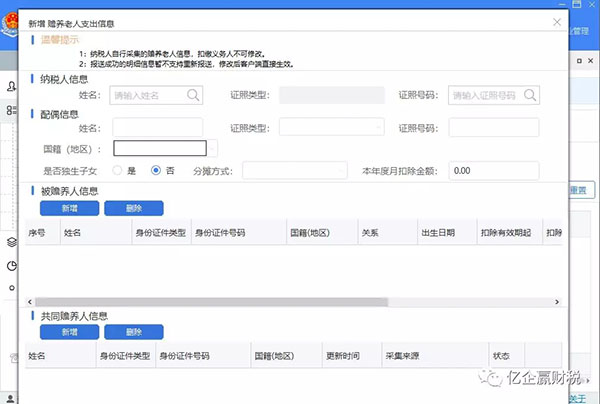
Task: Select 否 for 是否独生子女
Action: click(156, 170)
